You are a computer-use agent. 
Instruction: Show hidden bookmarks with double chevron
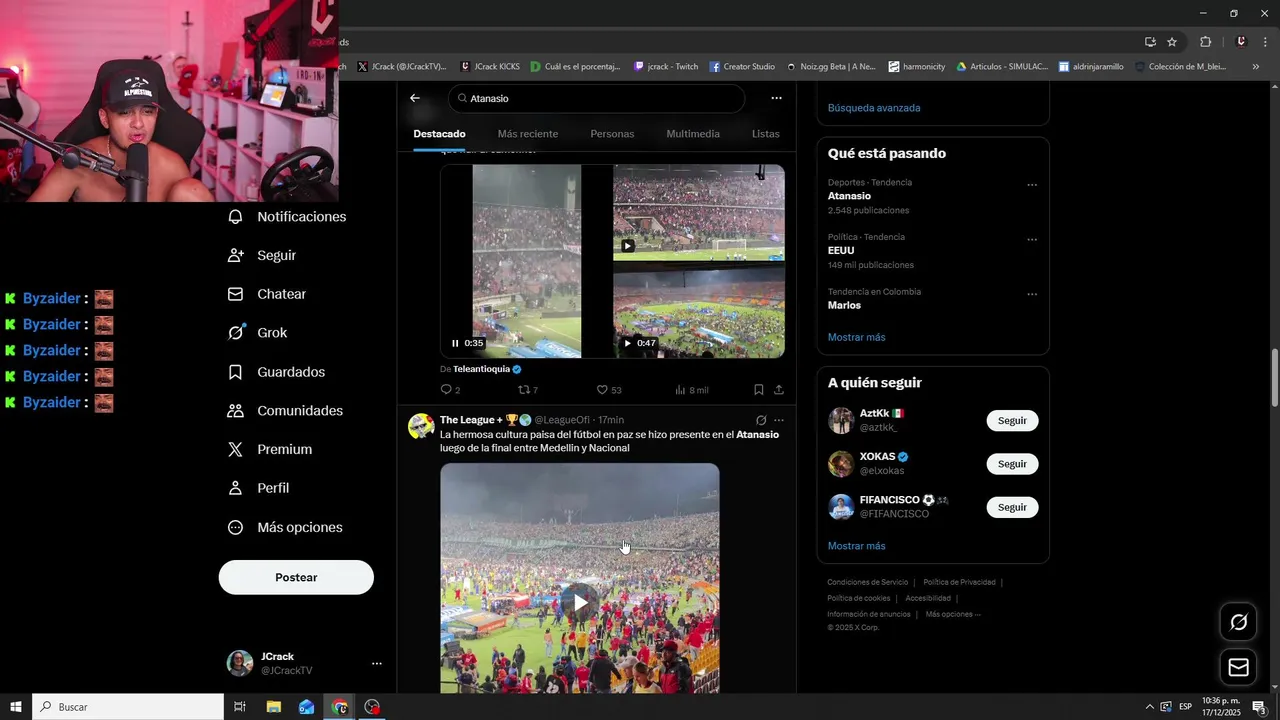coord(1256,67)
